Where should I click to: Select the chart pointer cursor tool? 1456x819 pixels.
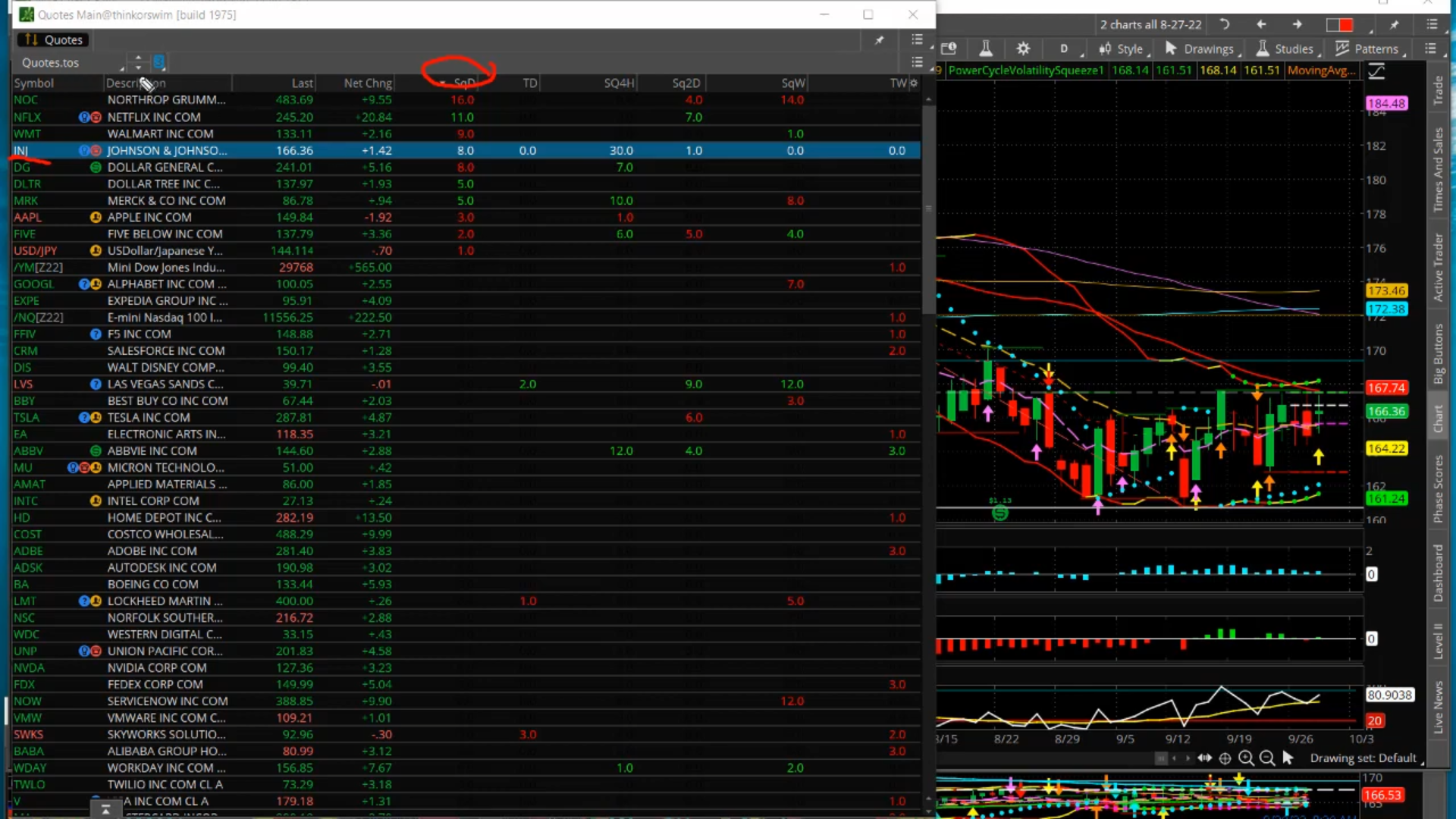coord(1288,758)
